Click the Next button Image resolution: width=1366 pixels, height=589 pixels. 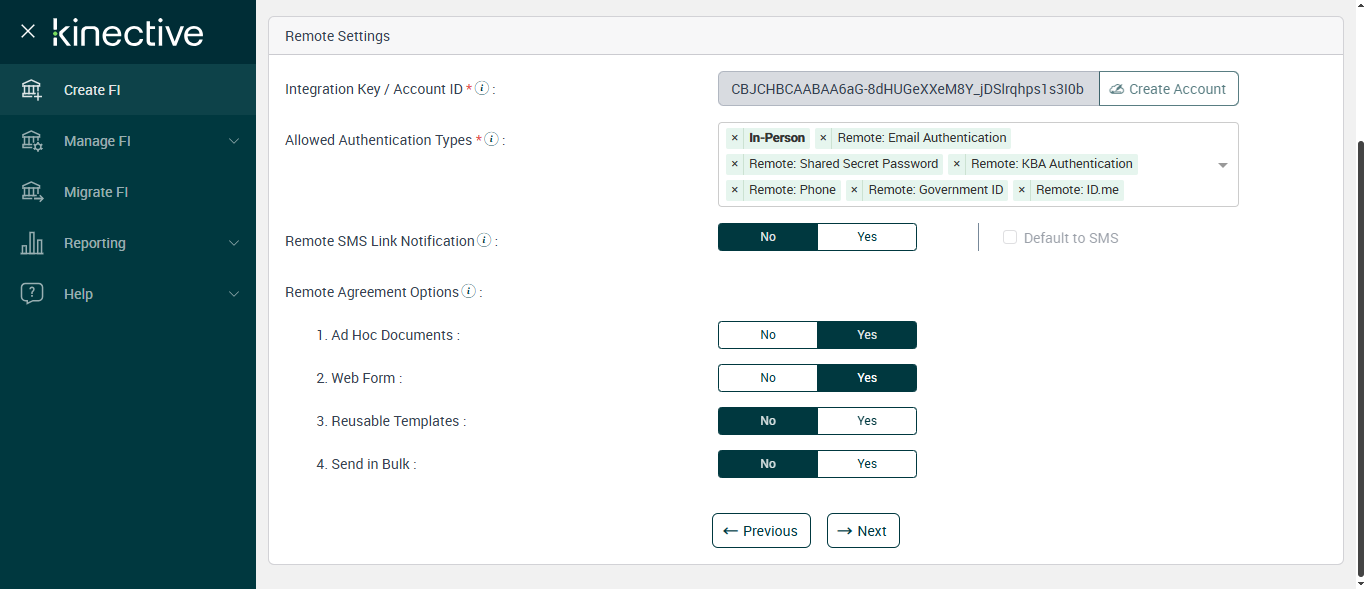click(x=863, y=531)
